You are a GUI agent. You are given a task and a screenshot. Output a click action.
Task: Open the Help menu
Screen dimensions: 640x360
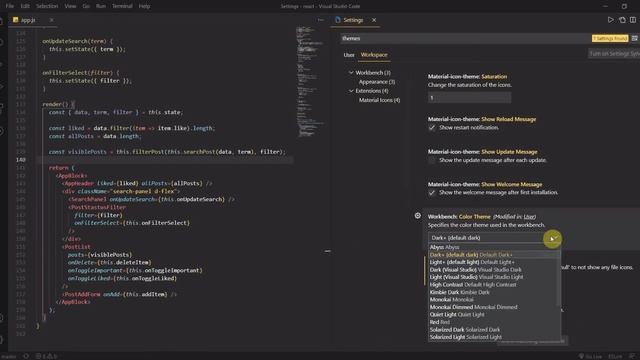[x=144, y=6]
